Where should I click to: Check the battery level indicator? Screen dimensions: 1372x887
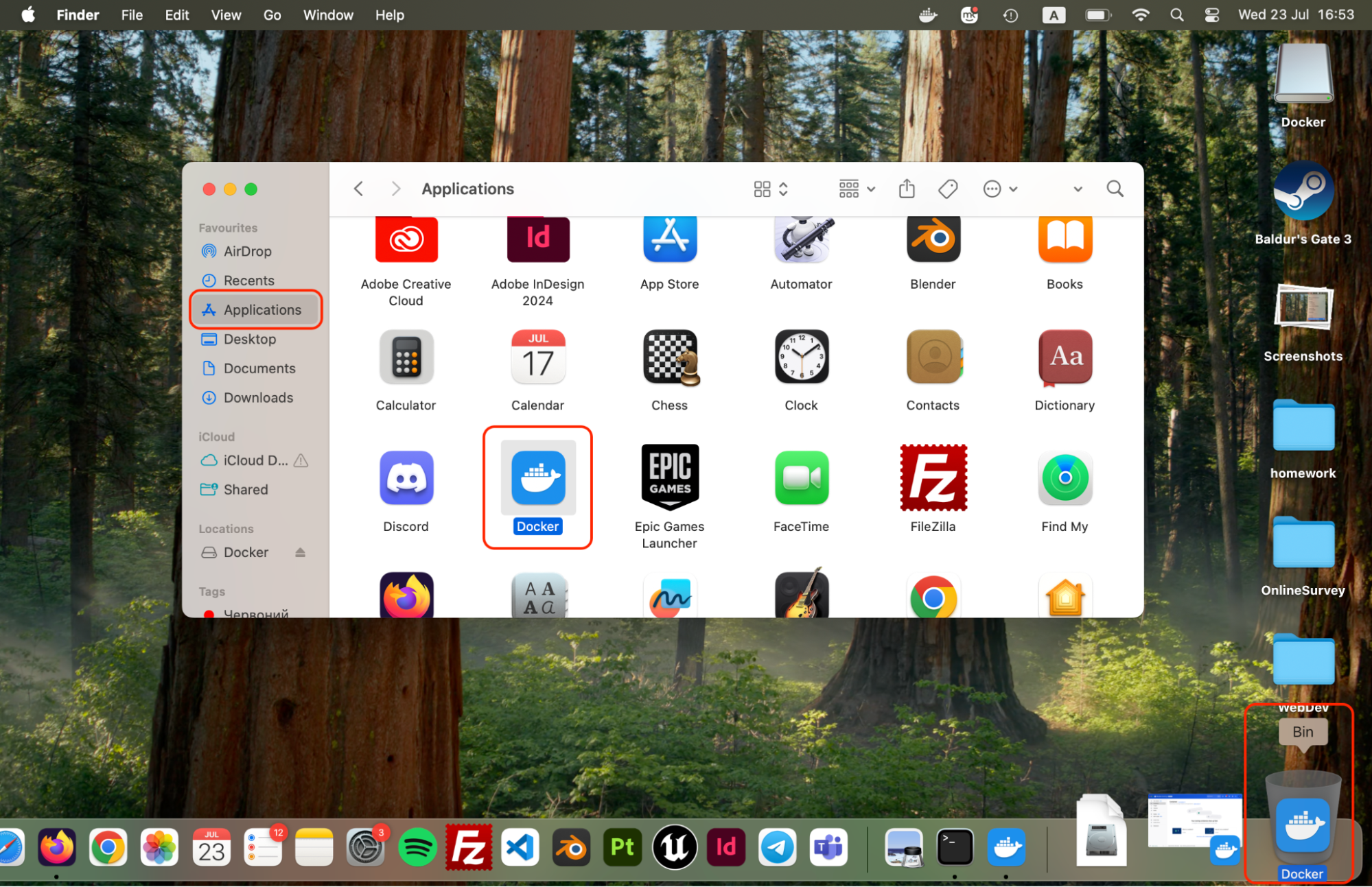[x=1097, y=14]
